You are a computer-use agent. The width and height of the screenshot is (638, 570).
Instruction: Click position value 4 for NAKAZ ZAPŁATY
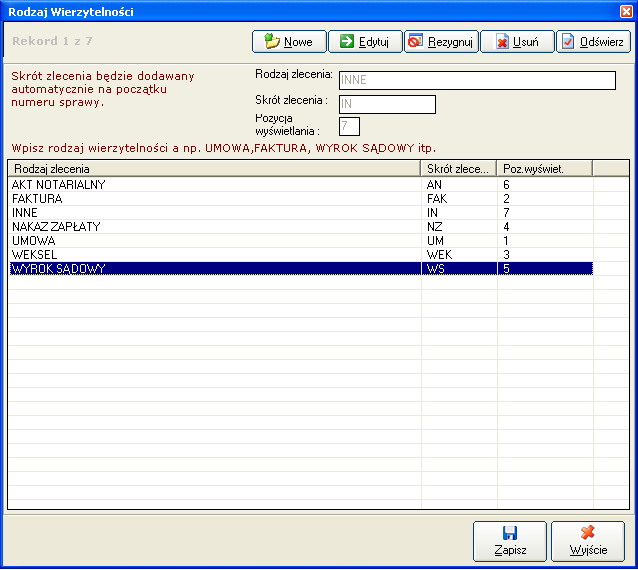[x=506, y=227]
